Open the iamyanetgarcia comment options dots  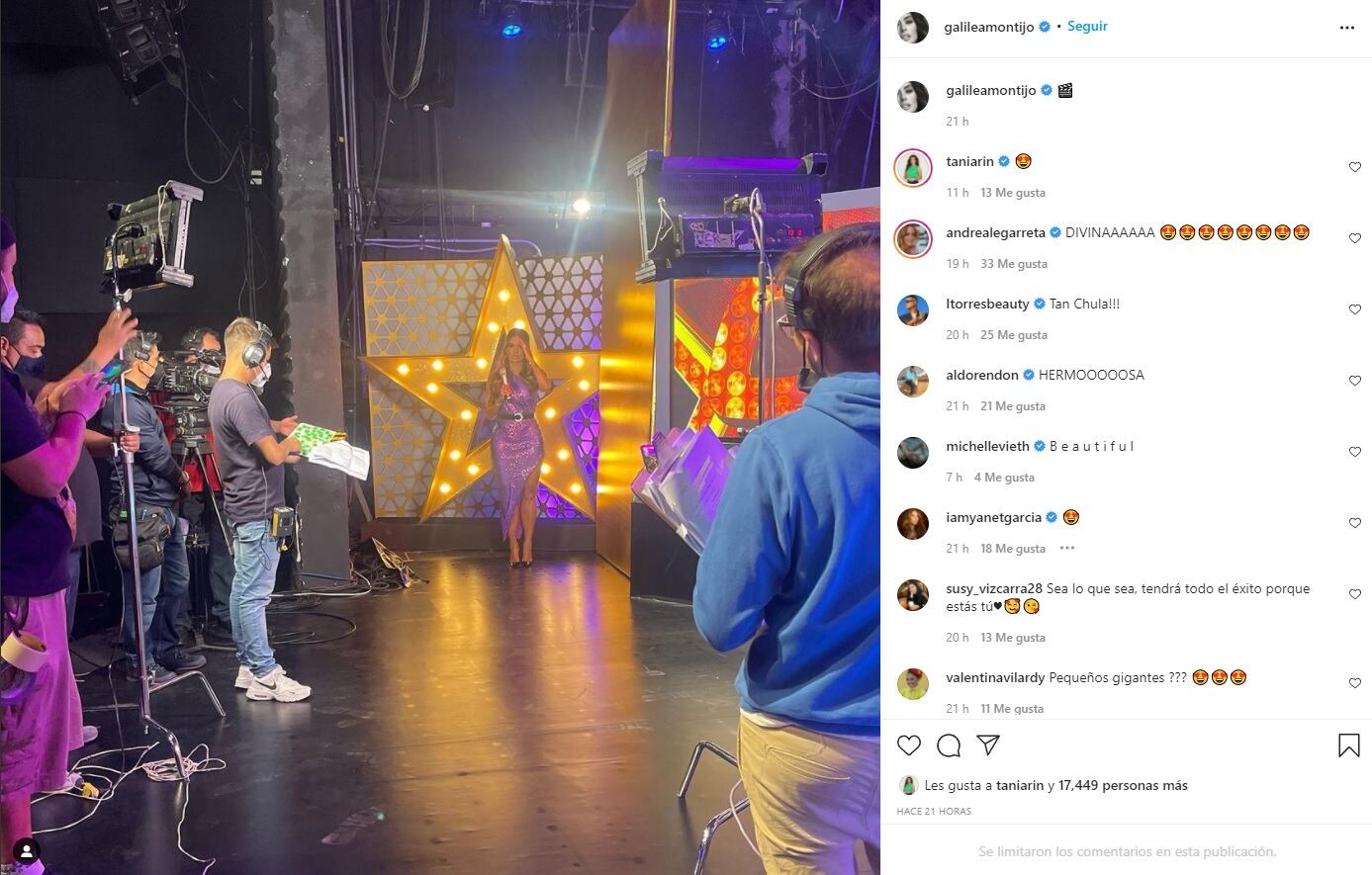click(x=1067, y=548)
